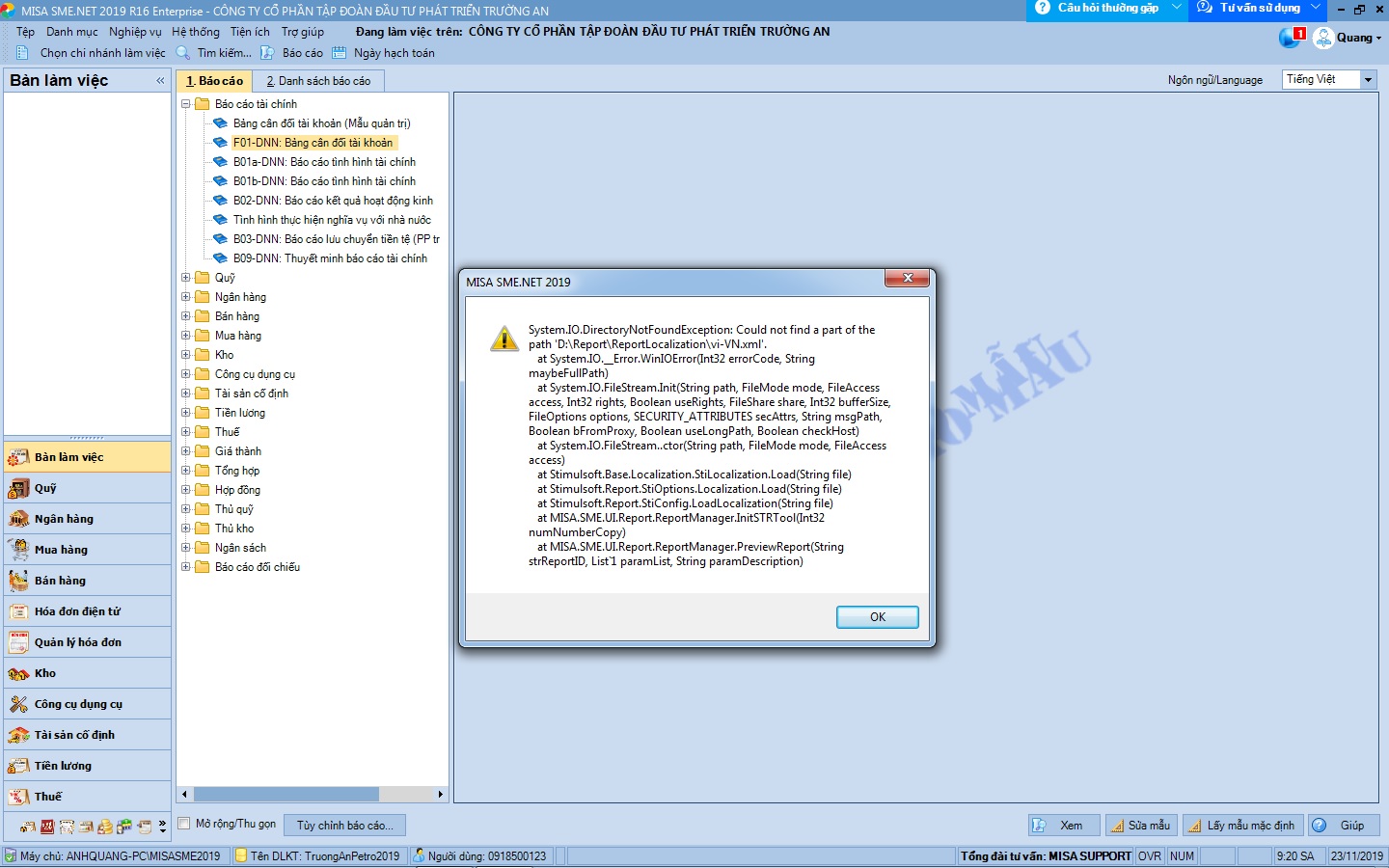Switch to the 2. Danh sách báo cáo tab
1389x868 pixels.
coord(318,81)
